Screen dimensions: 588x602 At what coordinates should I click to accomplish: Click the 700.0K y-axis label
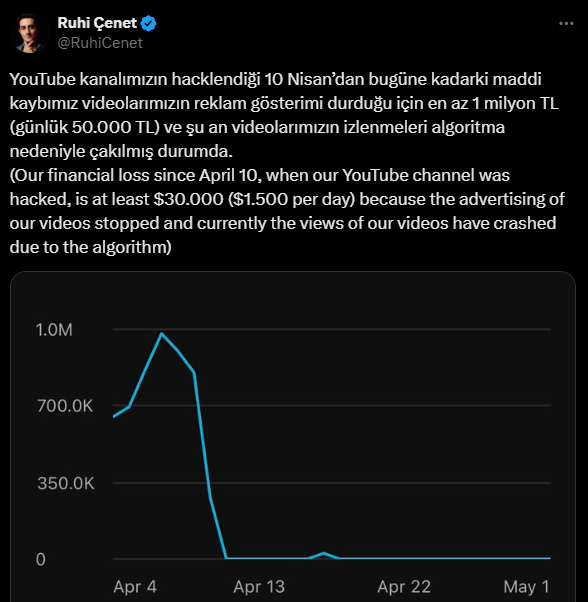(65, 406)
